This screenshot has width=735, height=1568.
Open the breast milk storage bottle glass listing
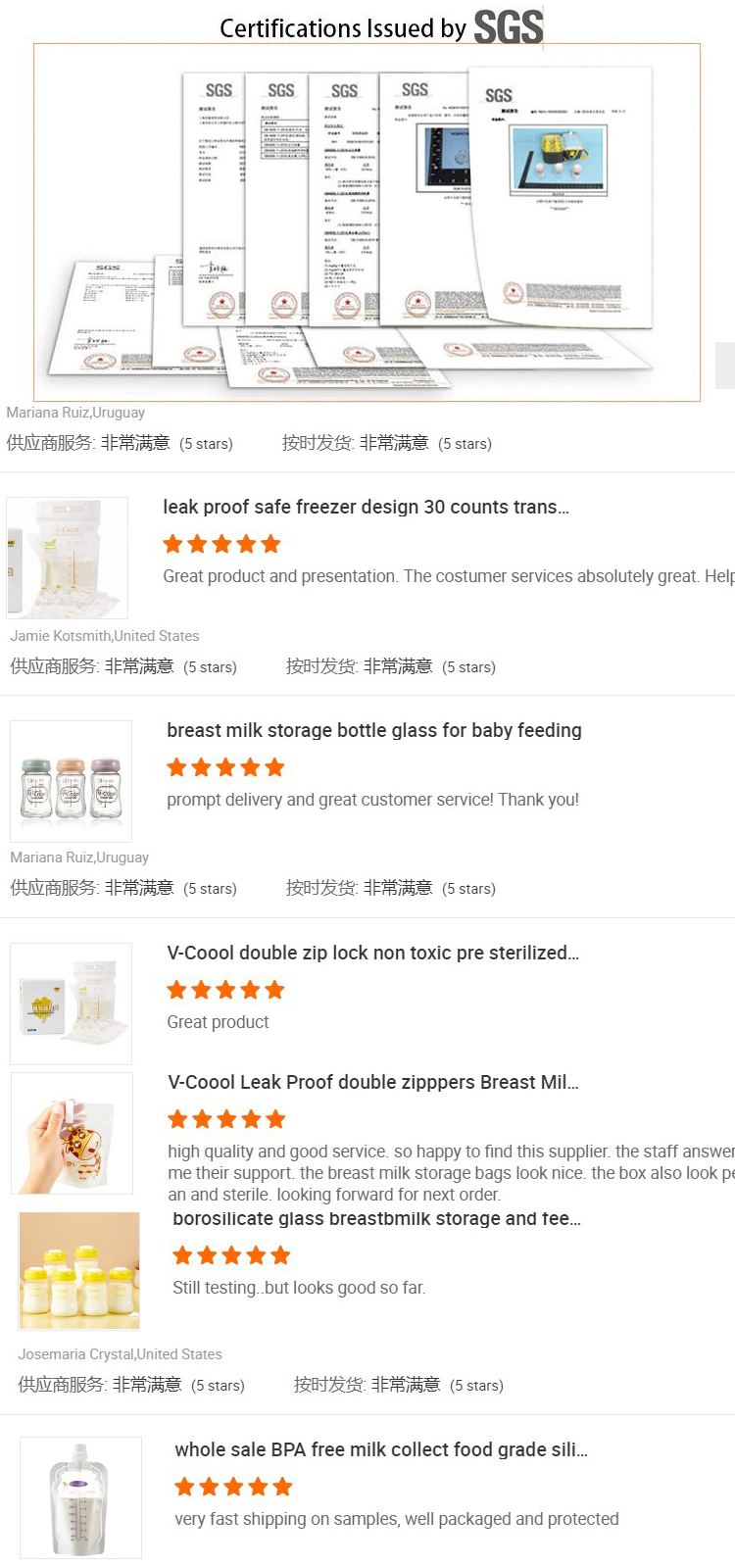point(372,730)
